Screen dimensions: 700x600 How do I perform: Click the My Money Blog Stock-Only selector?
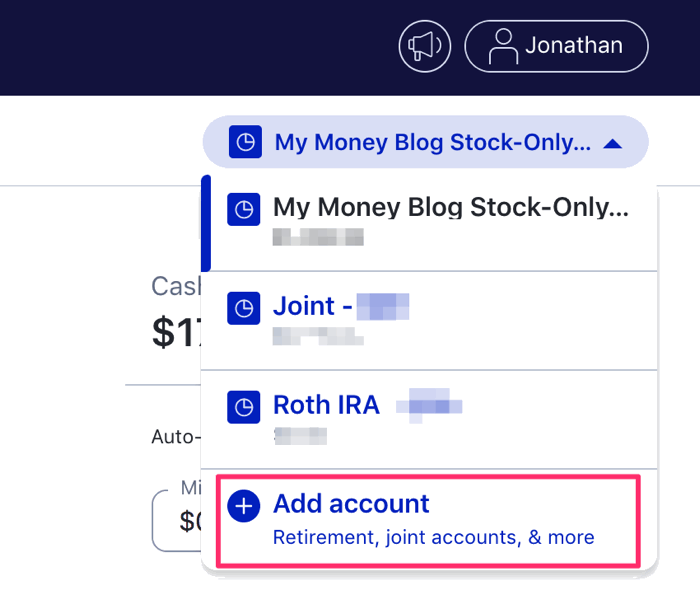click(425, 142)
